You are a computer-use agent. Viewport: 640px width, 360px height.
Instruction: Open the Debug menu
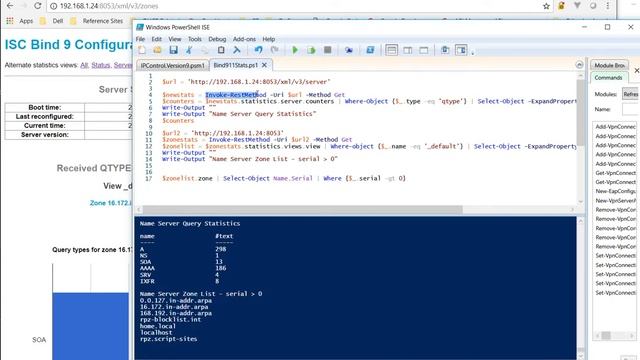[217, 39]
